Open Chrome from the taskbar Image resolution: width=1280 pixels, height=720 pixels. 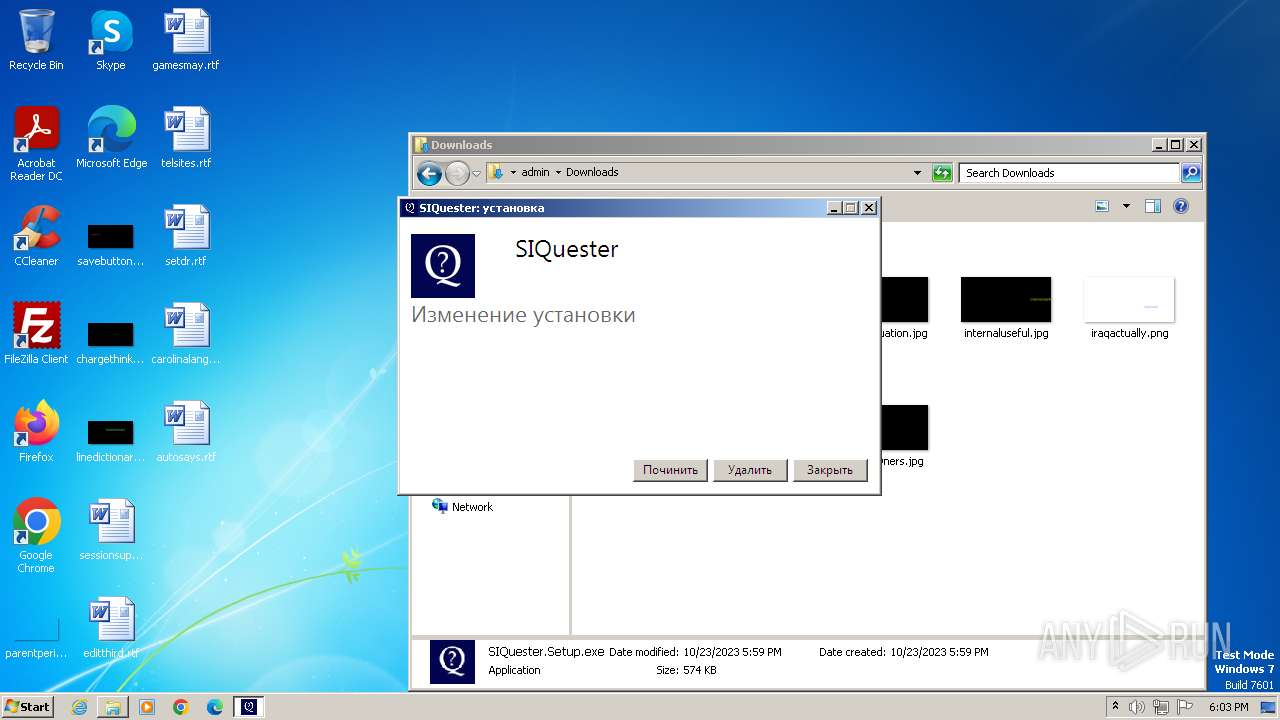click(181, 707)
